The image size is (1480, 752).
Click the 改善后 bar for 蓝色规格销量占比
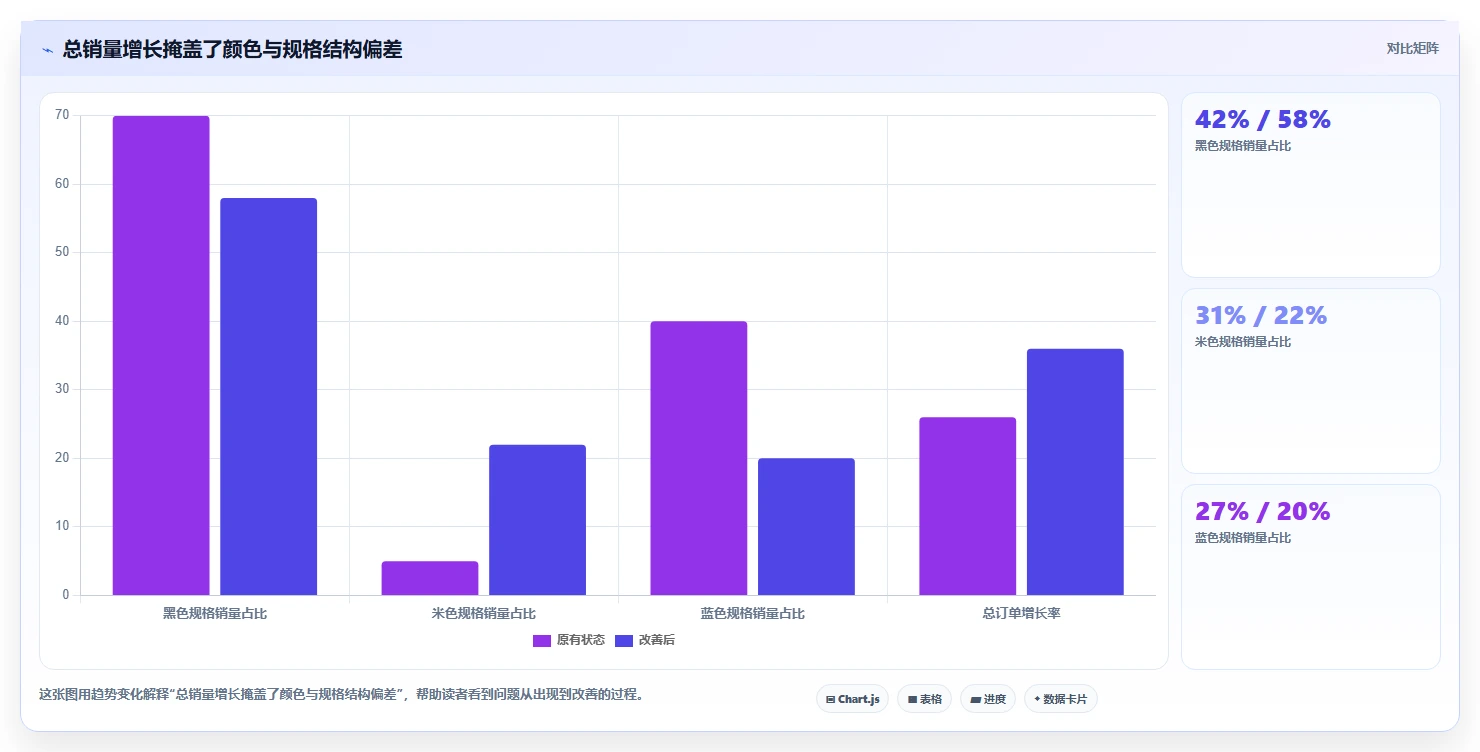tap(806, 527)
